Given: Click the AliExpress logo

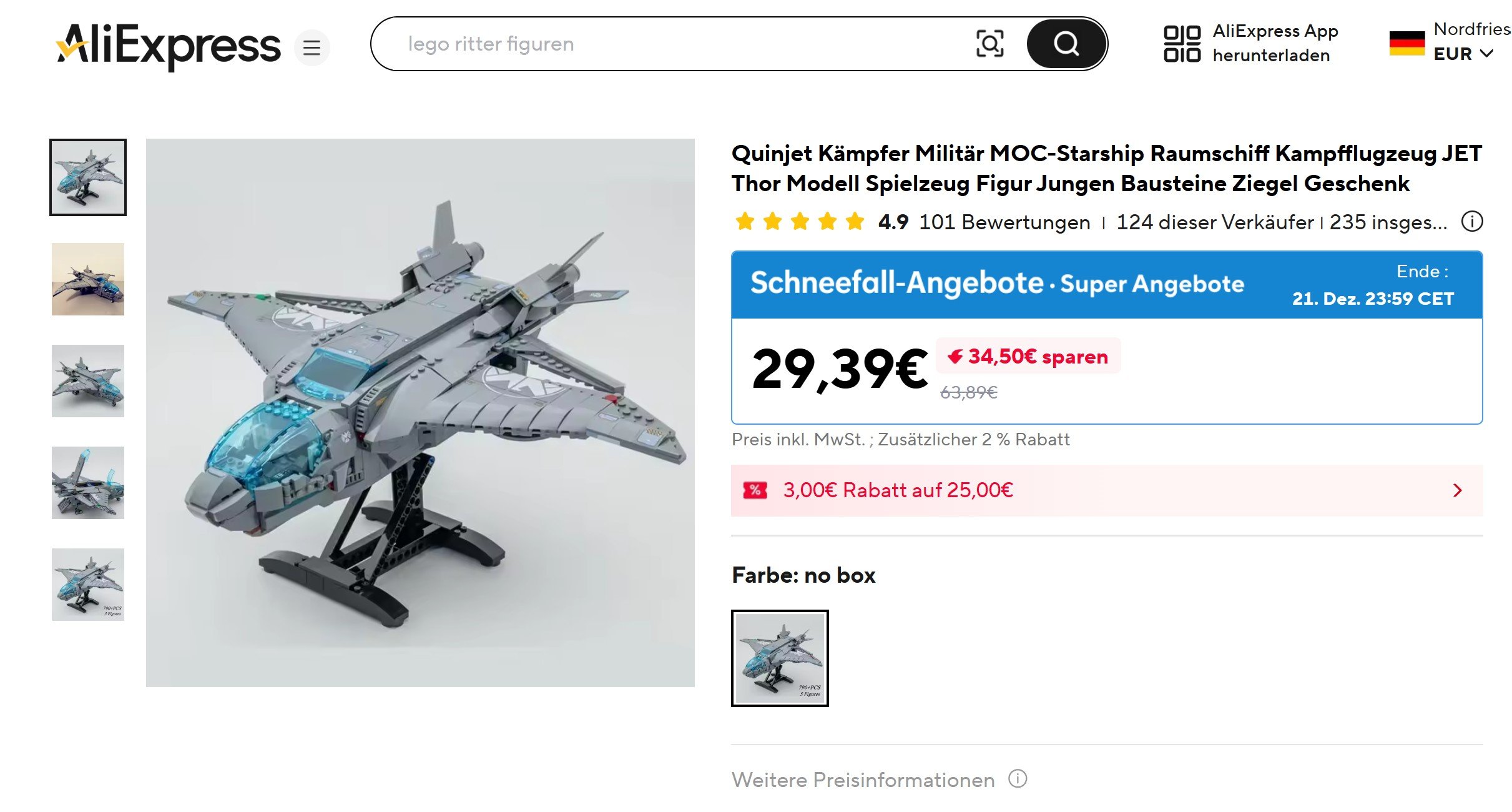Looking at the screenshot, I should pos(169,46).
